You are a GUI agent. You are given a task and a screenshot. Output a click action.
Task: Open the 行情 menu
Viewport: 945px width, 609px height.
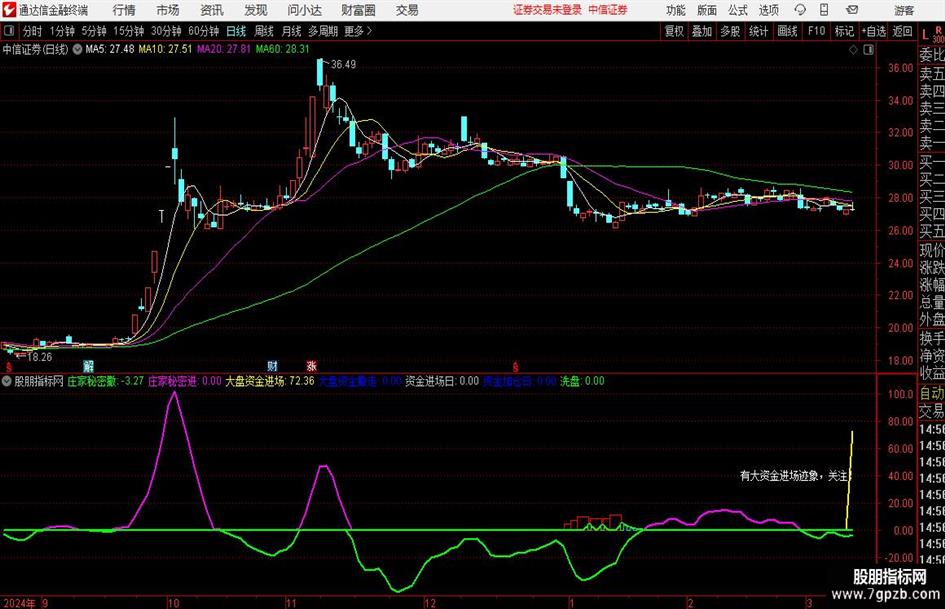[124, 10]
